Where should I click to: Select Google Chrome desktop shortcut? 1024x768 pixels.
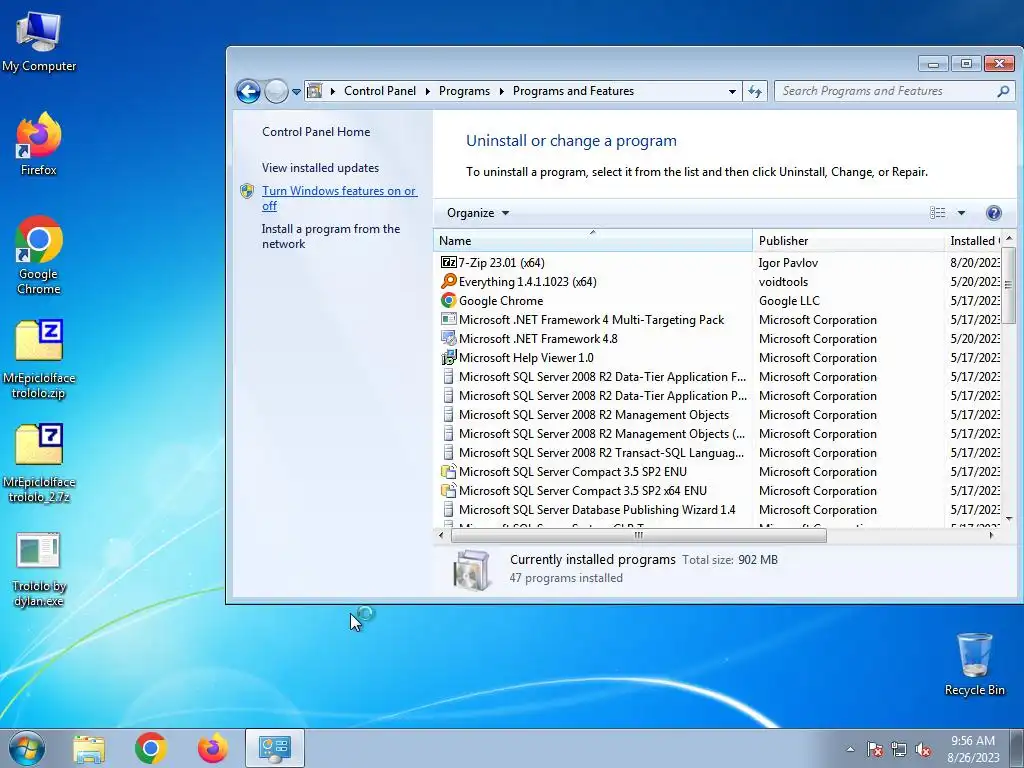pos(39,255)
